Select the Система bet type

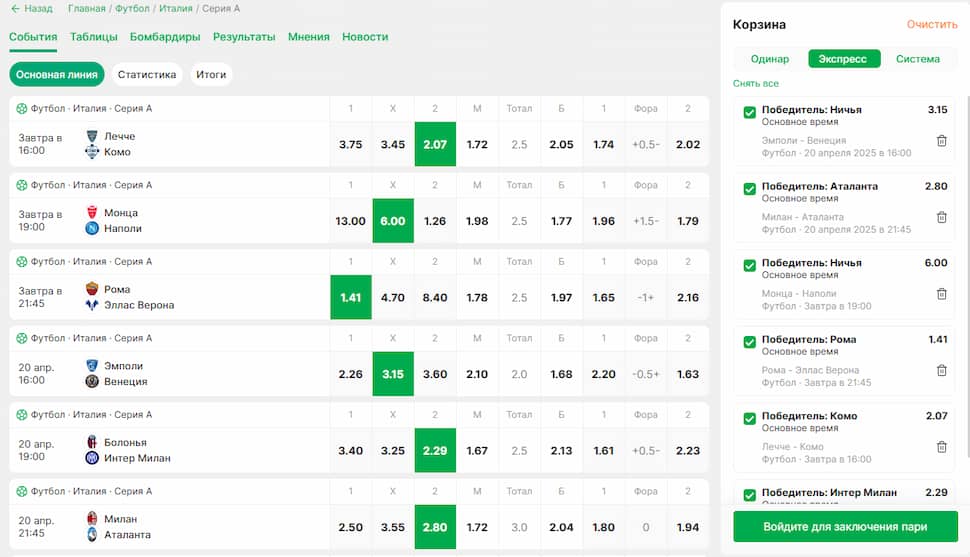pyautogui.click(x=917, y=59)
